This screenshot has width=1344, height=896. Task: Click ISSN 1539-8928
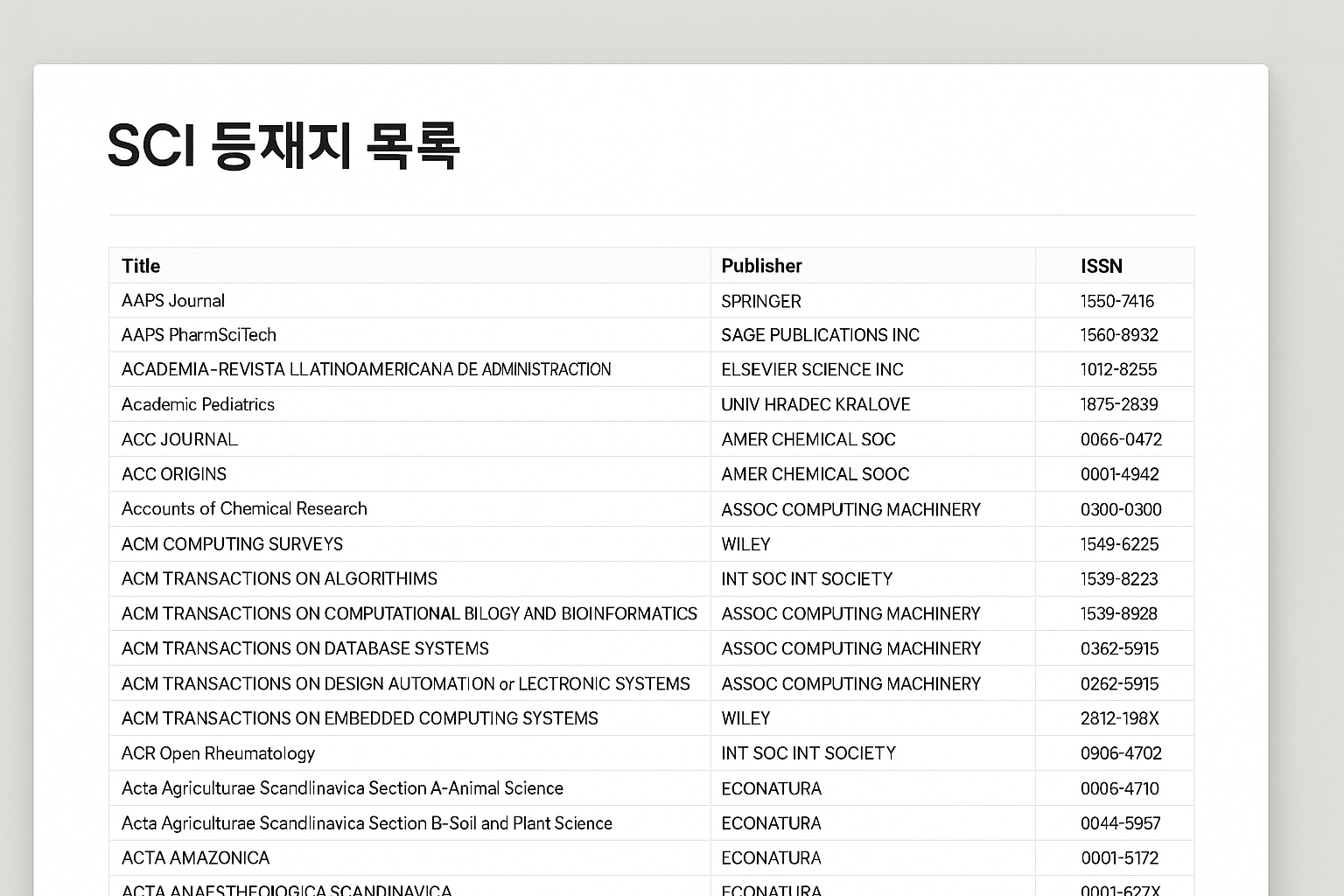click(x=1119, y=614)
